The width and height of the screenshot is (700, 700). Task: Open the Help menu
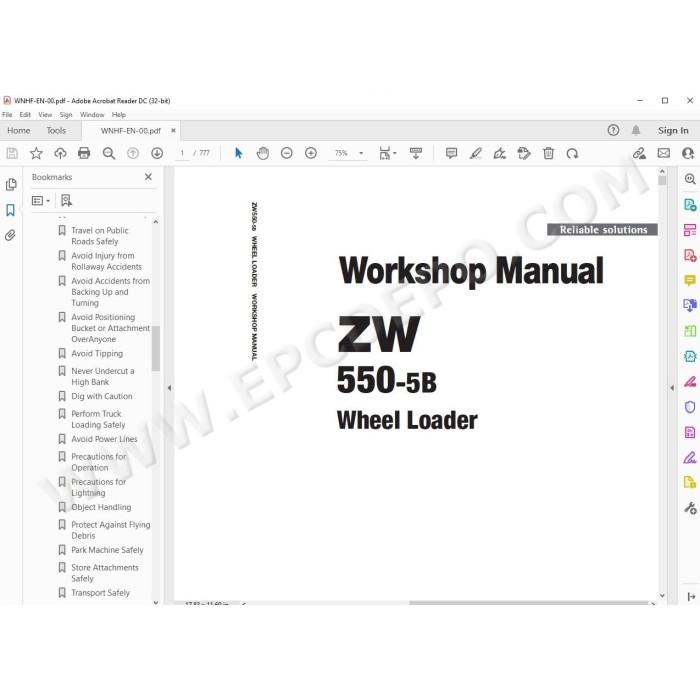pos(119,115)
